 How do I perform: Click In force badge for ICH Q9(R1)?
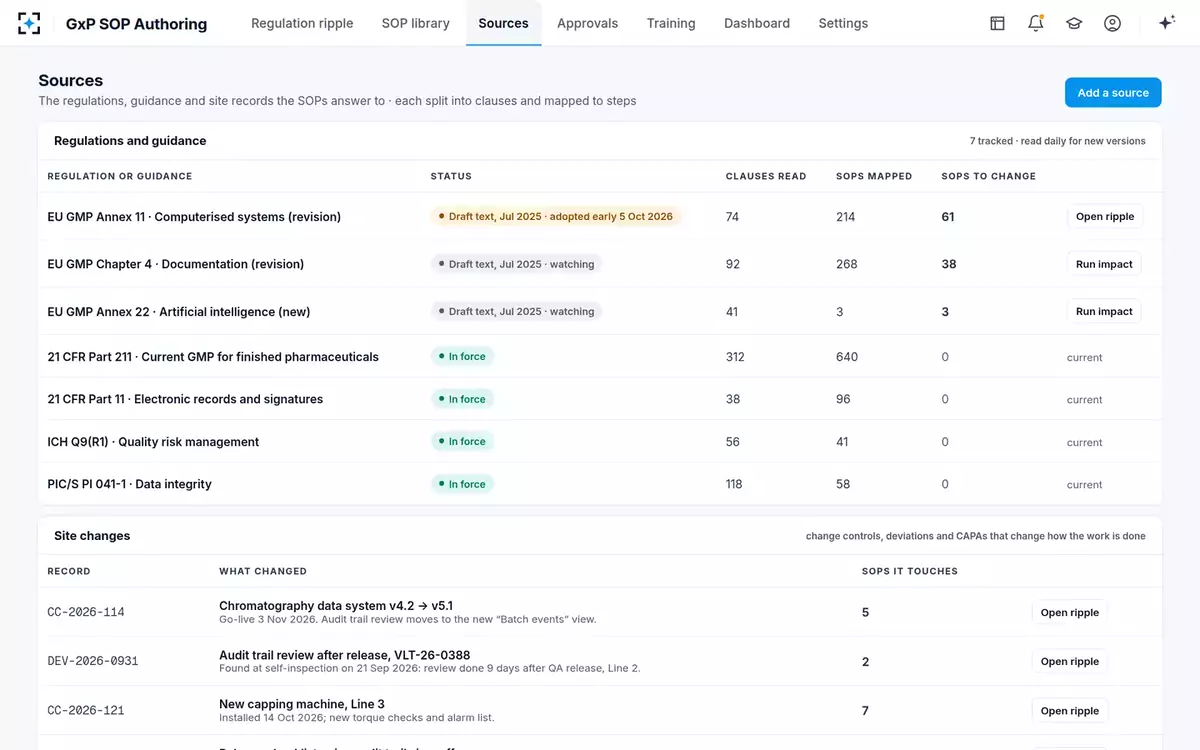click(462, 441)
